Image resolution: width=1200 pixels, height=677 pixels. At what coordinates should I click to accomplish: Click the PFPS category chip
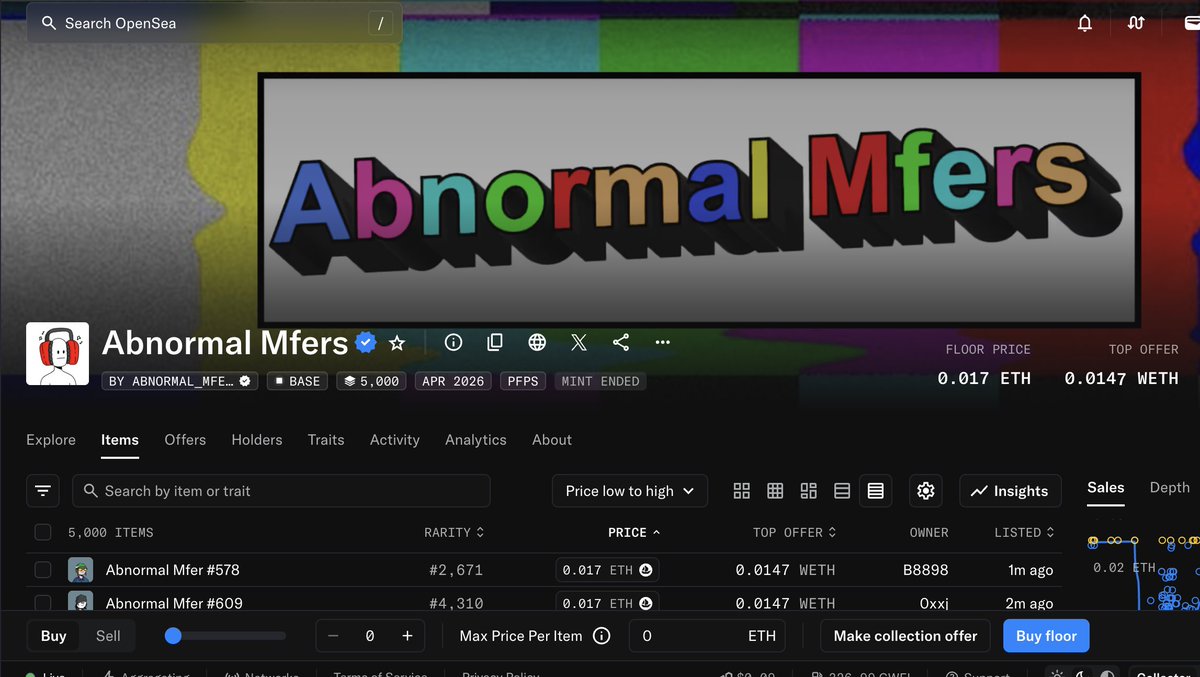tap(523, 381)
